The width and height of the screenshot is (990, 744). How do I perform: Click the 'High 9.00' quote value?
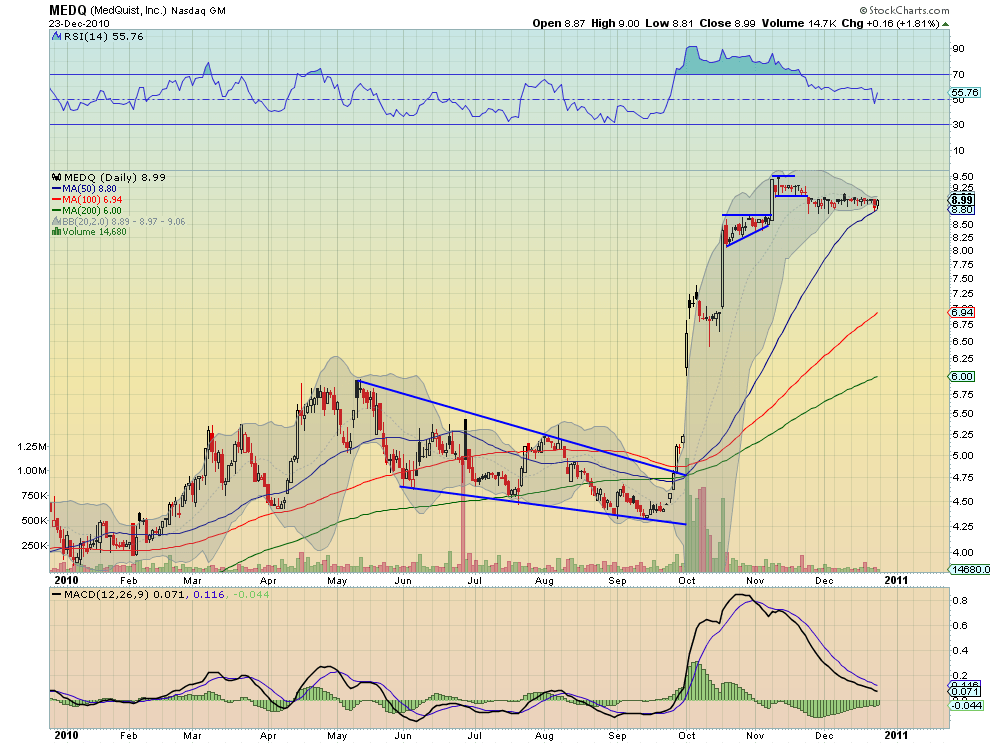[x=616, y=23]
